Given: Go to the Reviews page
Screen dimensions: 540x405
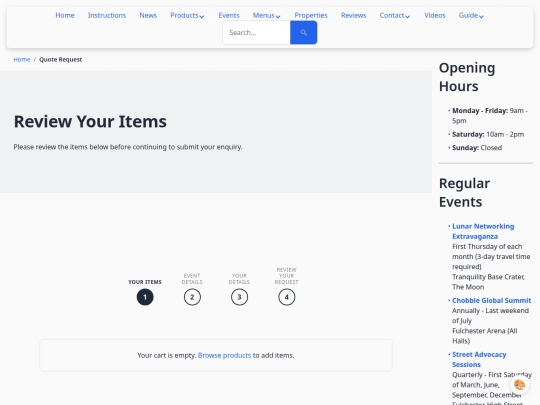Looking at the screenshot, I should (x=353, y=15).
